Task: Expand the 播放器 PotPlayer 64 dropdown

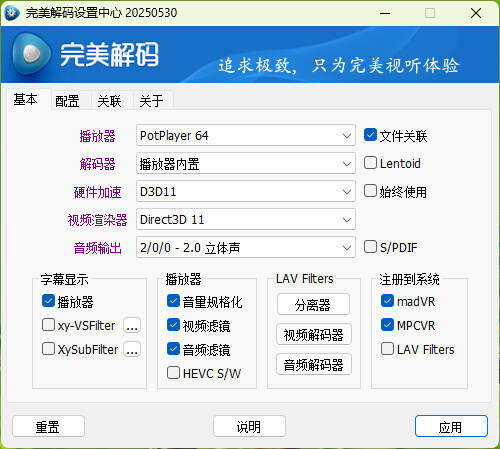Action: click(246, 135)
